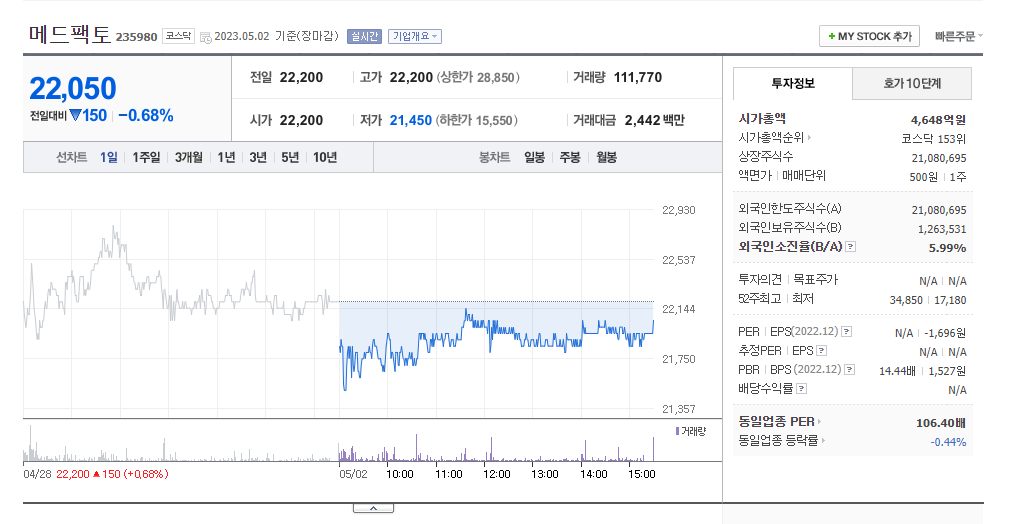Click the 저가 value 21,450

[x=411, y=120]
